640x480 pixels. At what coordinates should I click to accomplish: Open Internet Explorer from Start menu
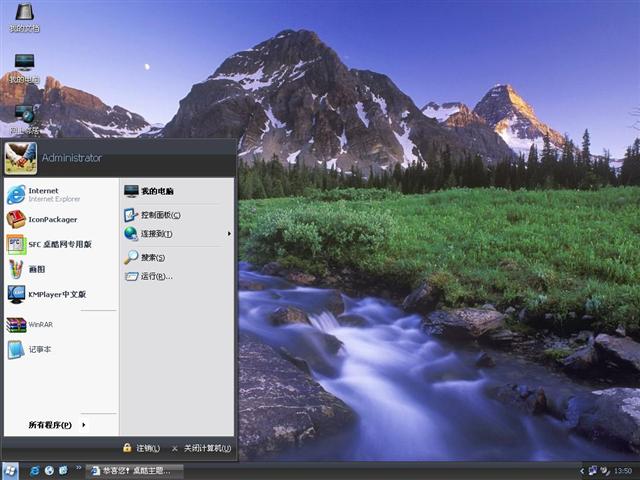[45, 194]
